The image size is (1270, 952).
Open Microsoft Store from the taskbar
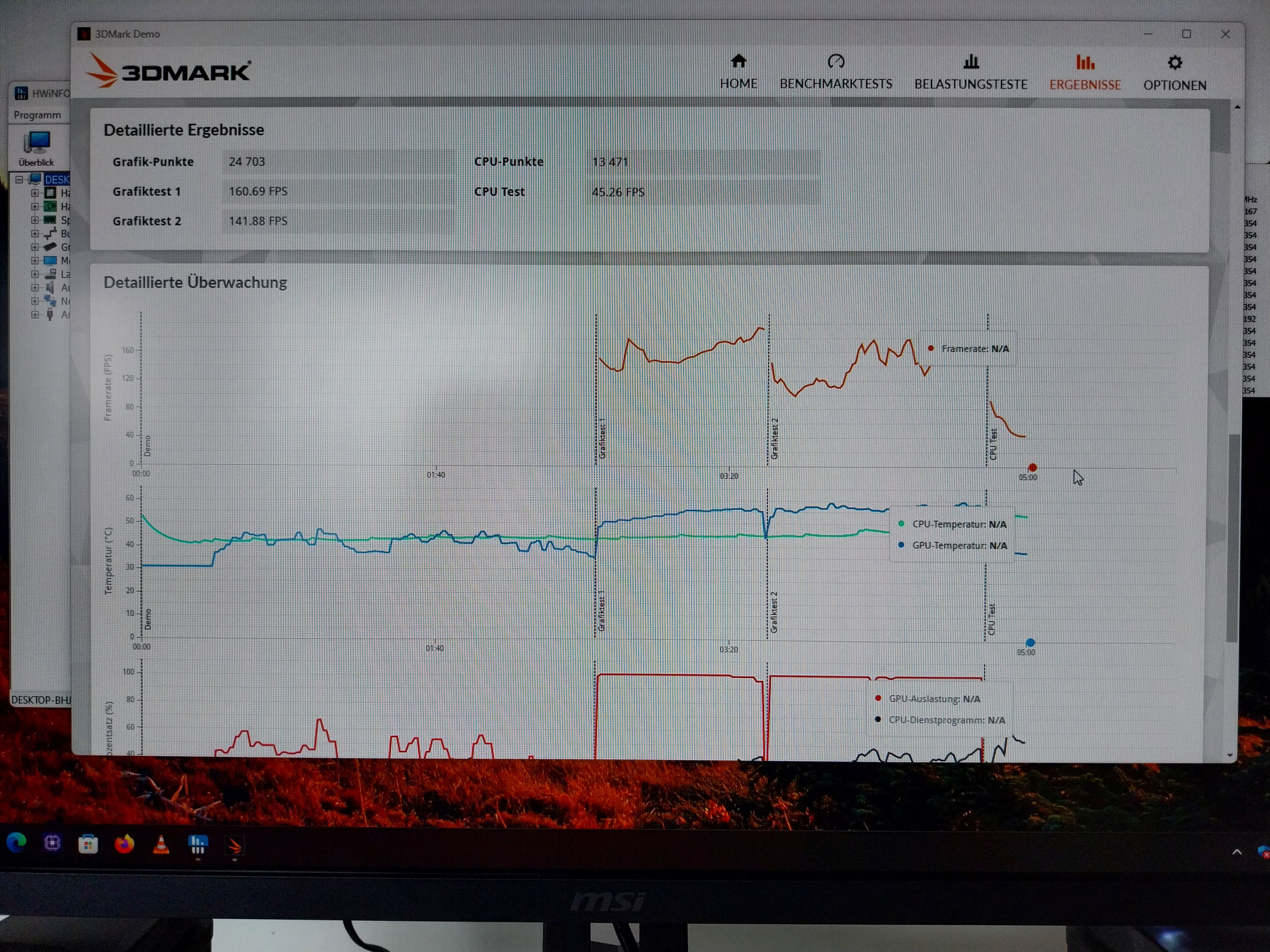(88, 844)
